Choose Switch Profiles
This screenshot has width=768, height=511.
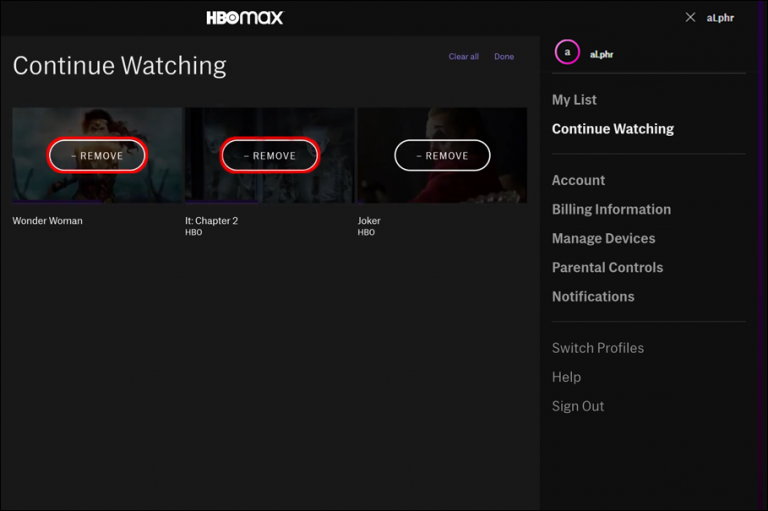[598, 348]
